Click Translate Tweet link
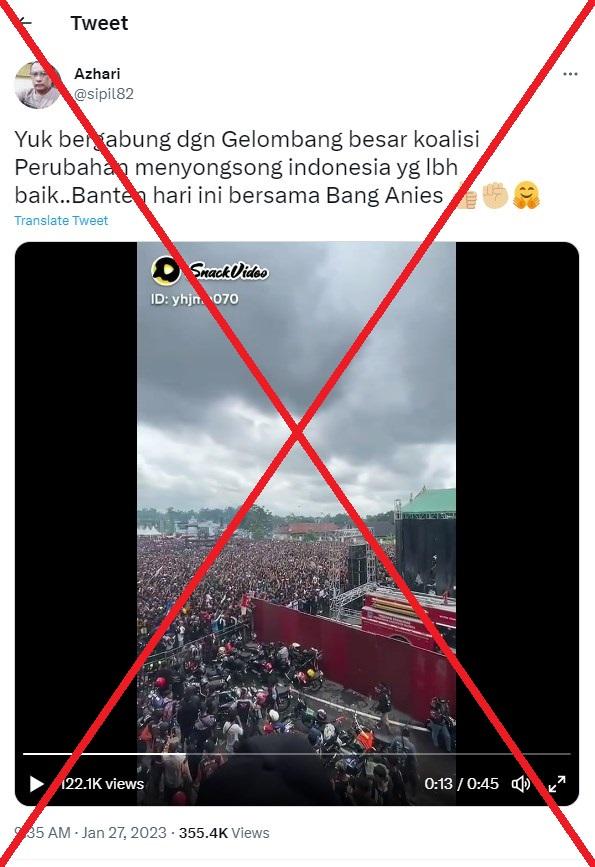This screenshot has height=867, width=595. tap(61, 220)
